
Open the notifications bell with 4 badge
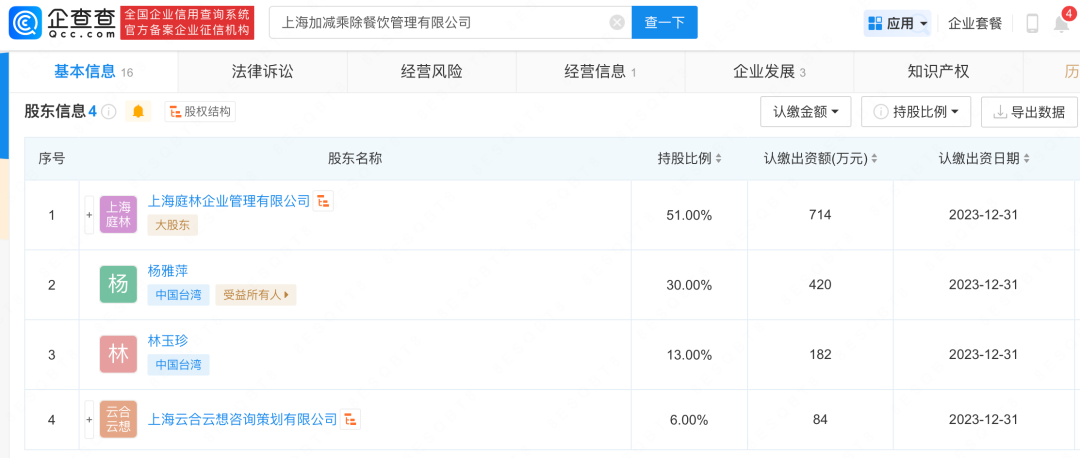1061,23
